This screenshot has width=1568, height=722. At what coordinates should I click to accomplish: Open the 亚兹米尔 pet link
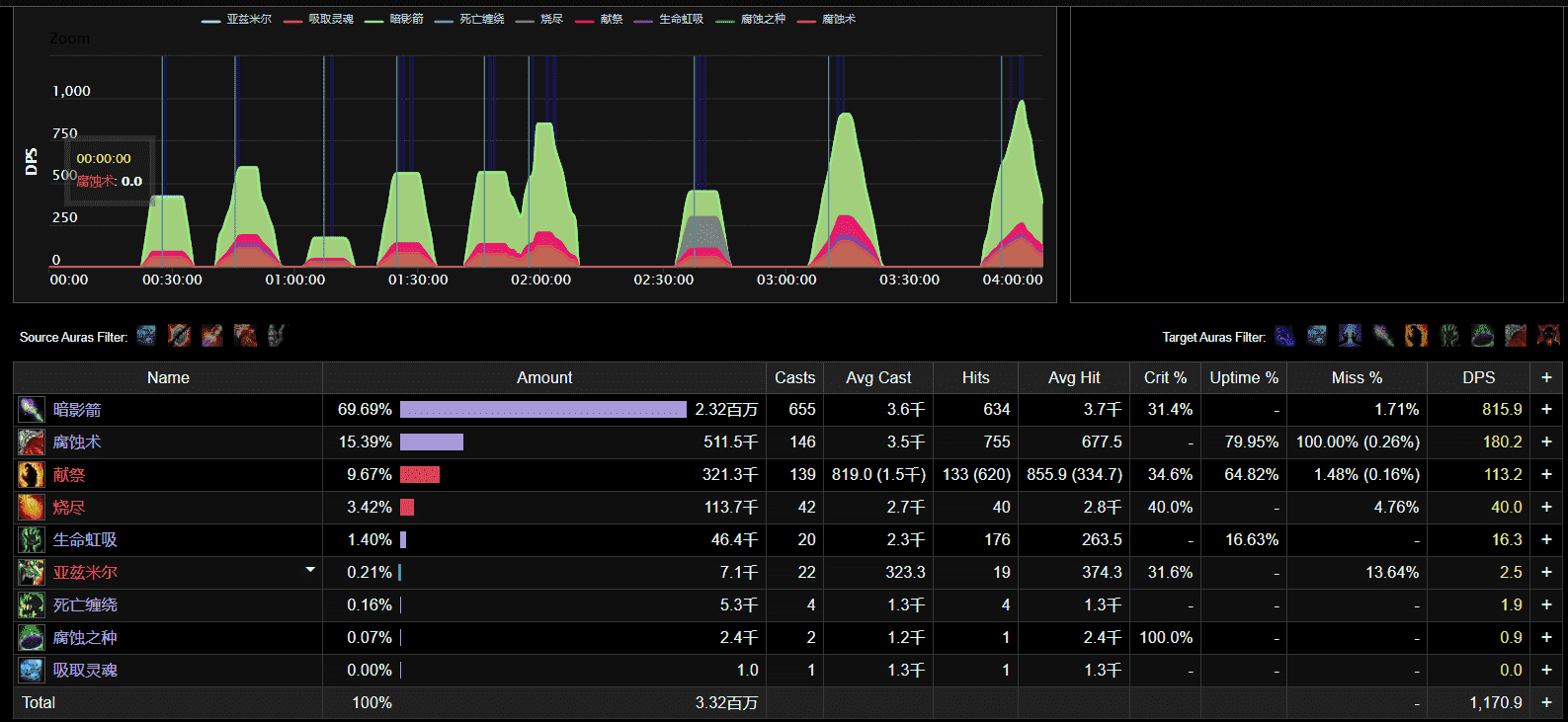click(85, 573)
